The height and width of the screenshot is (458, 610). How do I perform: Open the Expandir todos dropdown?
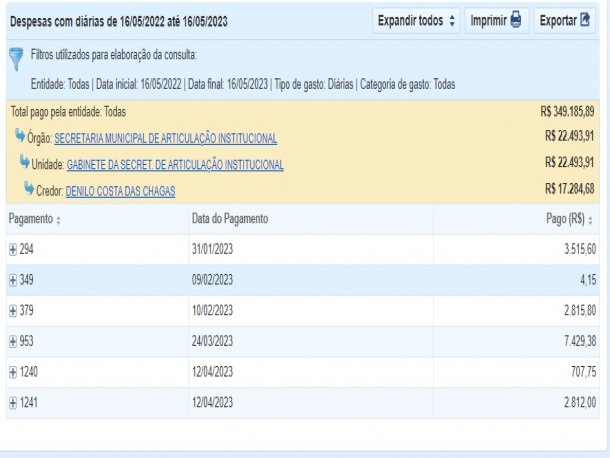pyautogui.click(x=415, y=20)
